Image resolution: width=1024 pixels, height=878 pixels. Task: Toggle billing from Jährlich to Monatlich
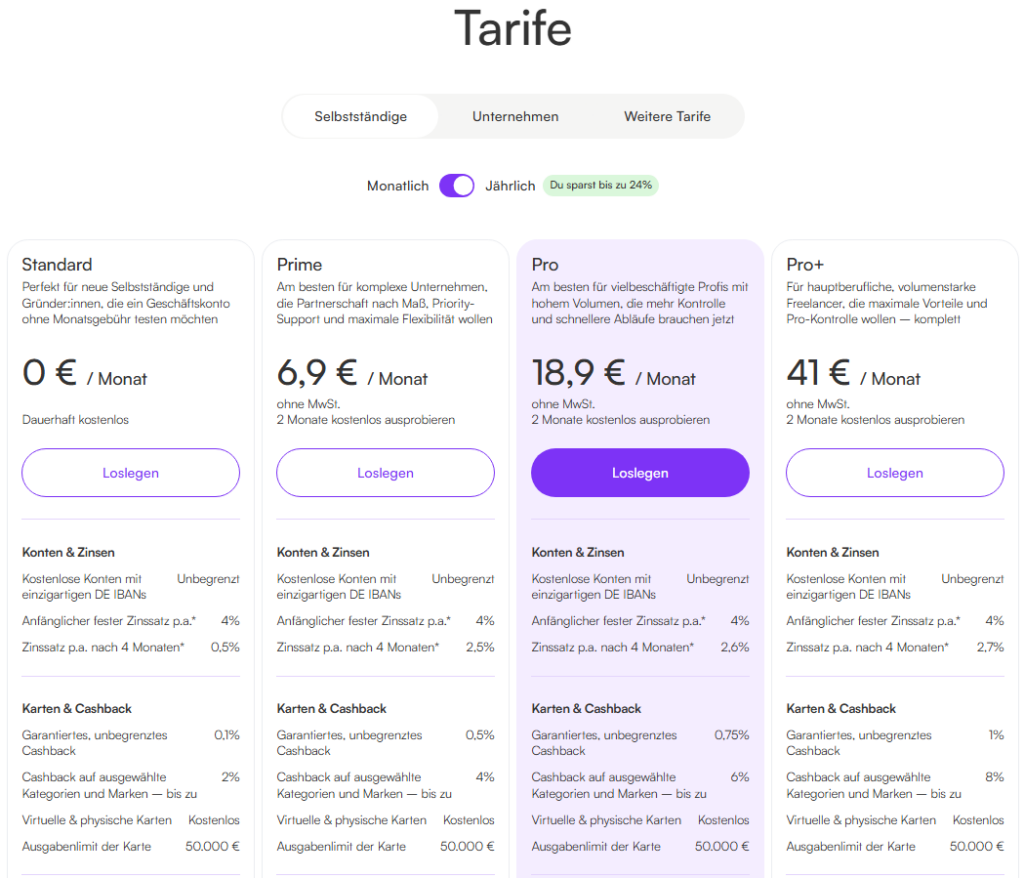[456, 185]
